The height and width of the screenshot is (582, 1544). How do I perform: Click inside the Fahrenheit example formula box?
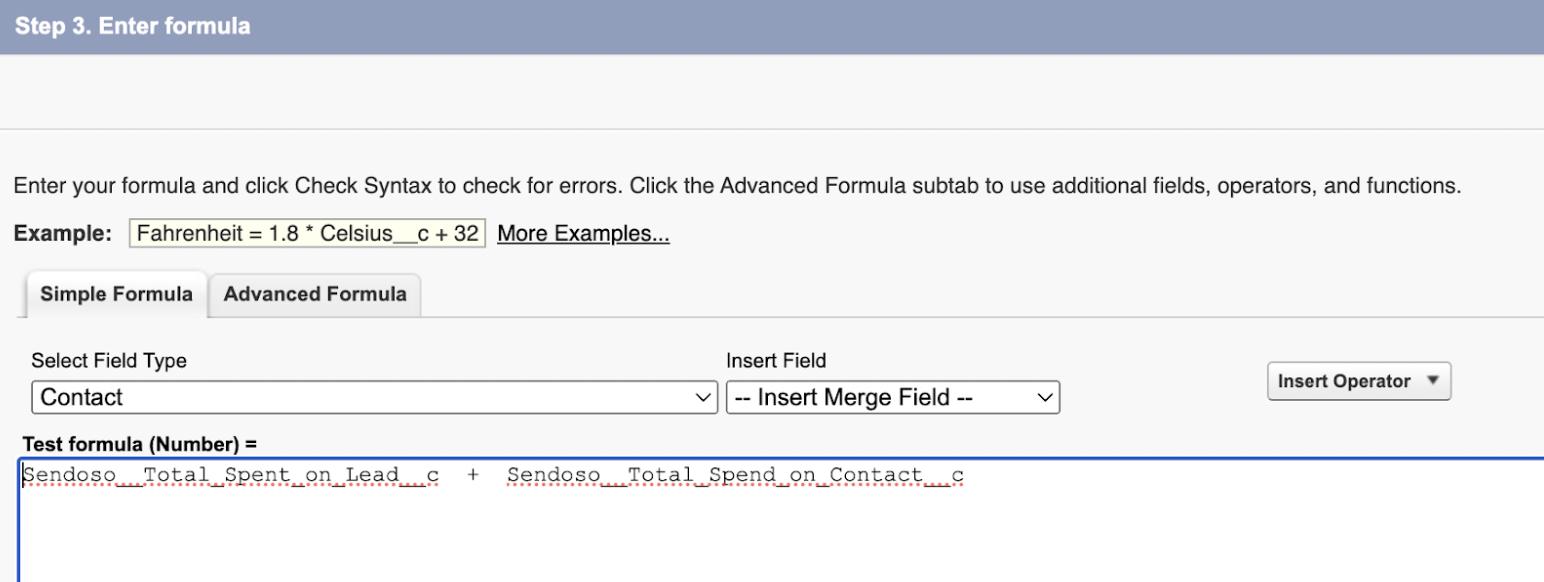307,234
